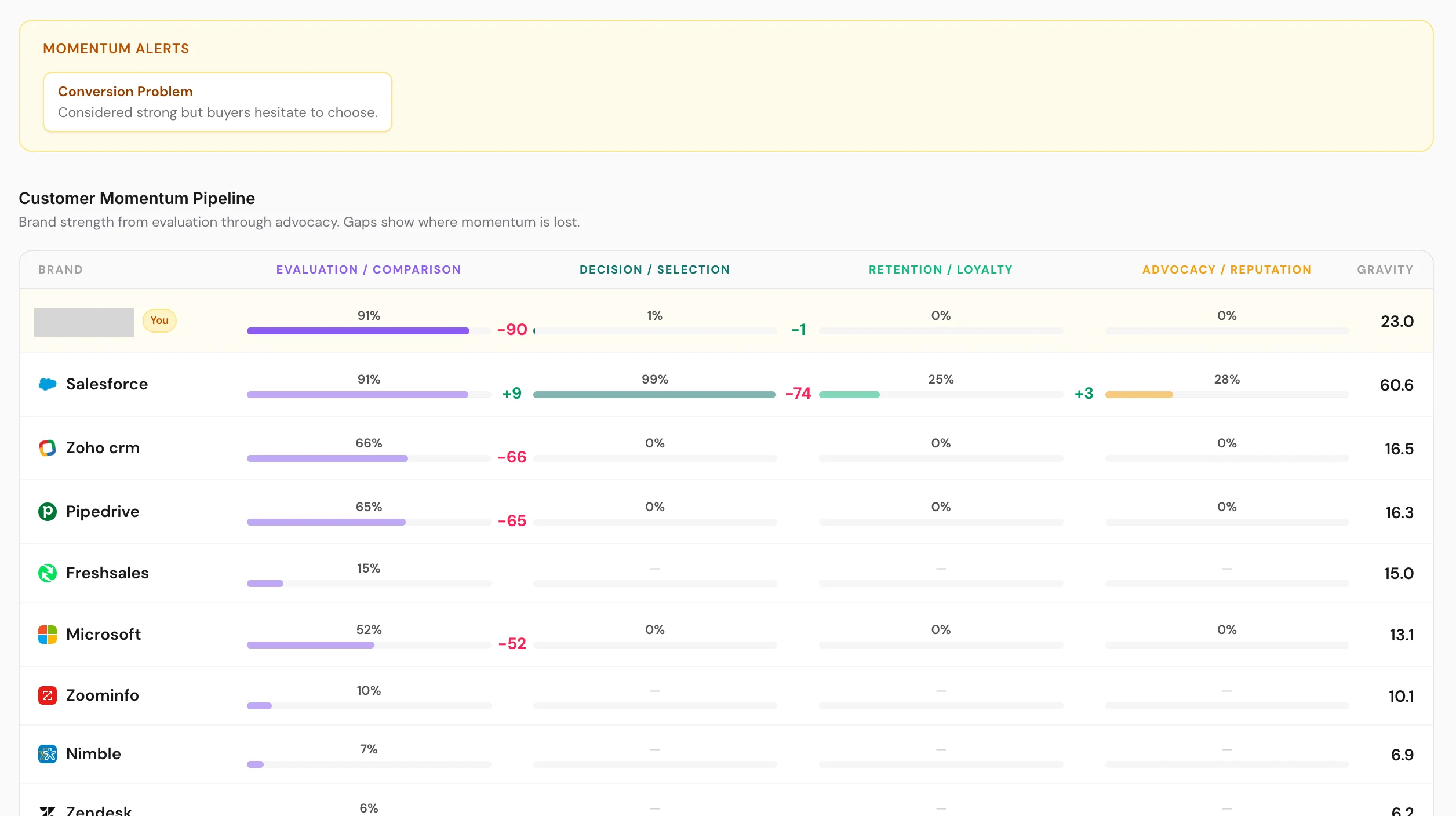Click Freshsales' 15.0 gravity score

[x=1399, y=574]
